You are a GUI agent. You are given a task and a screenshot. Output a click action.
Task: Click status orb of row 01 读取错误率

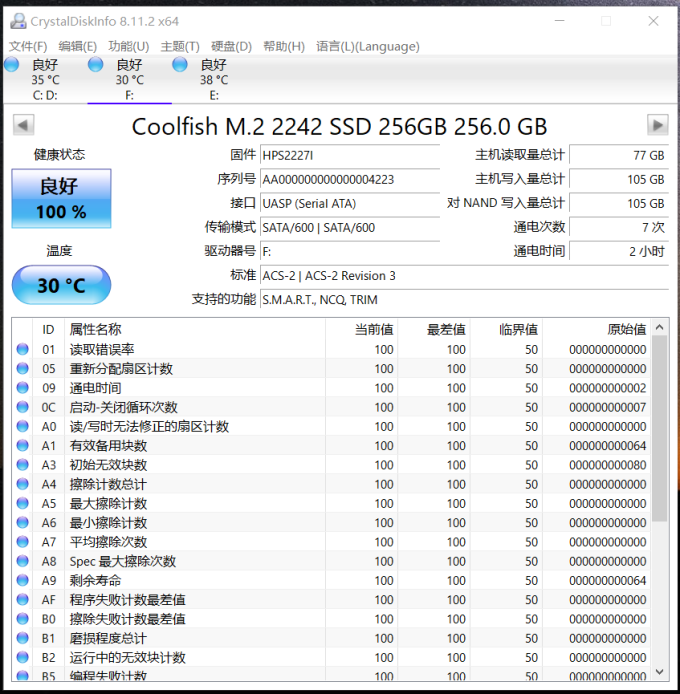23,349
